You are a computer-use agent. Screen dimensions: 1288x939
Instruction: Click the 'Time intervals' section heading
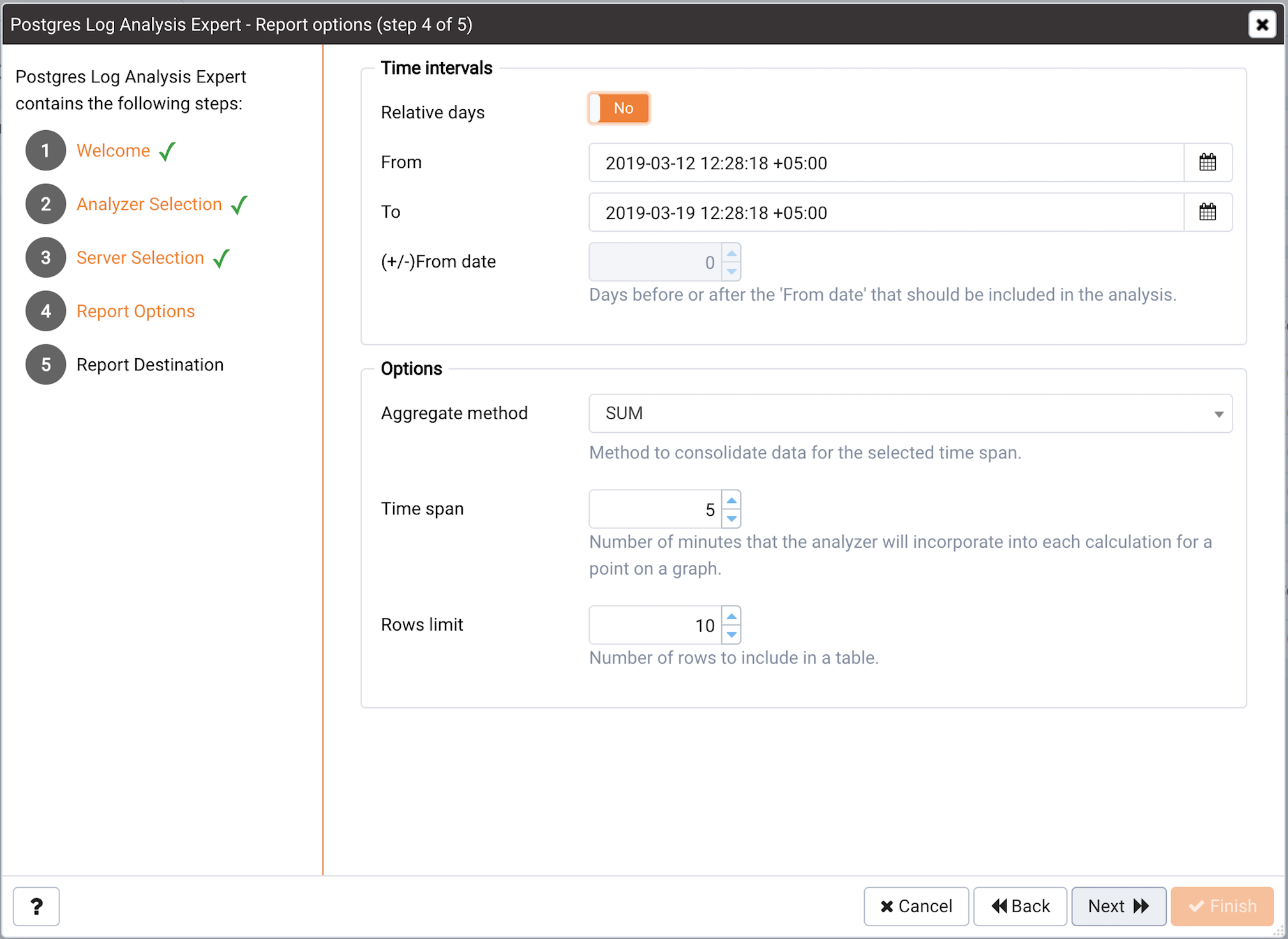point(437,68)
